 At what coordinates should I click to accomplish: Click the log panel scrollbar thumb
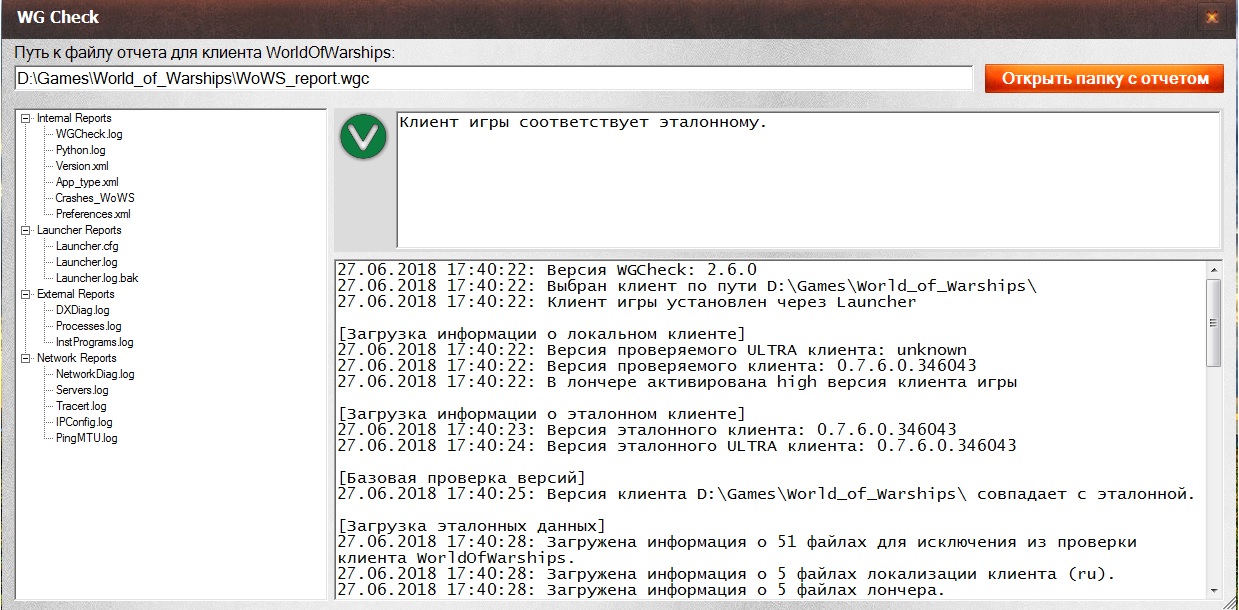point(1213,322)
